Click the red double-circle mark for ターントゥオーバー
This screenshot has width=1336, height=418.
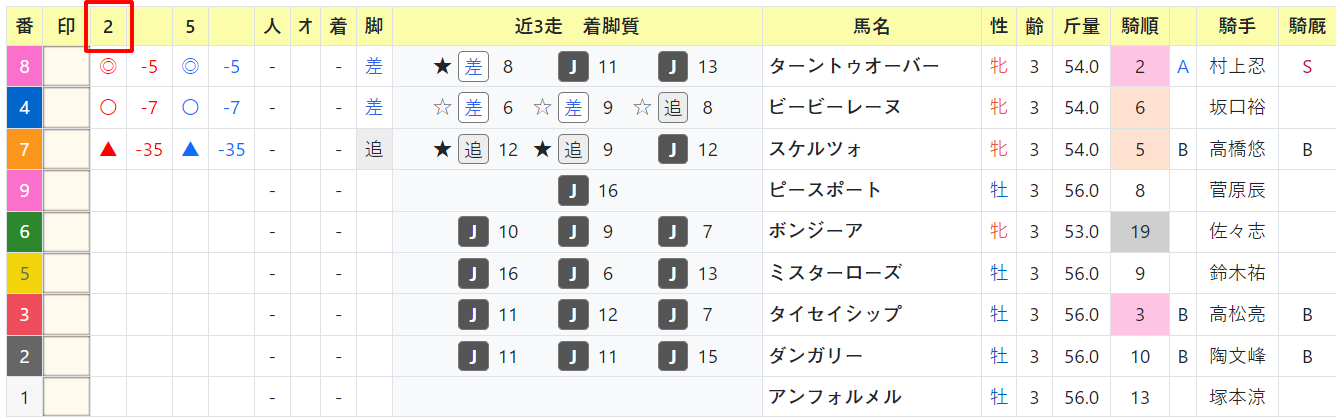(x=108, y=67)
